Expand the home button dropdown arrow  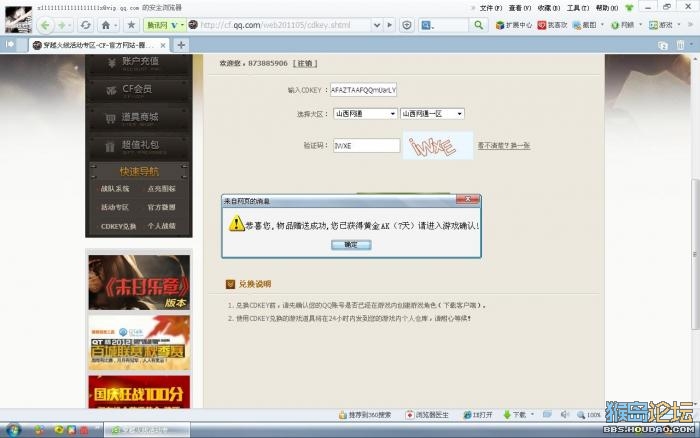coord(116,26)
